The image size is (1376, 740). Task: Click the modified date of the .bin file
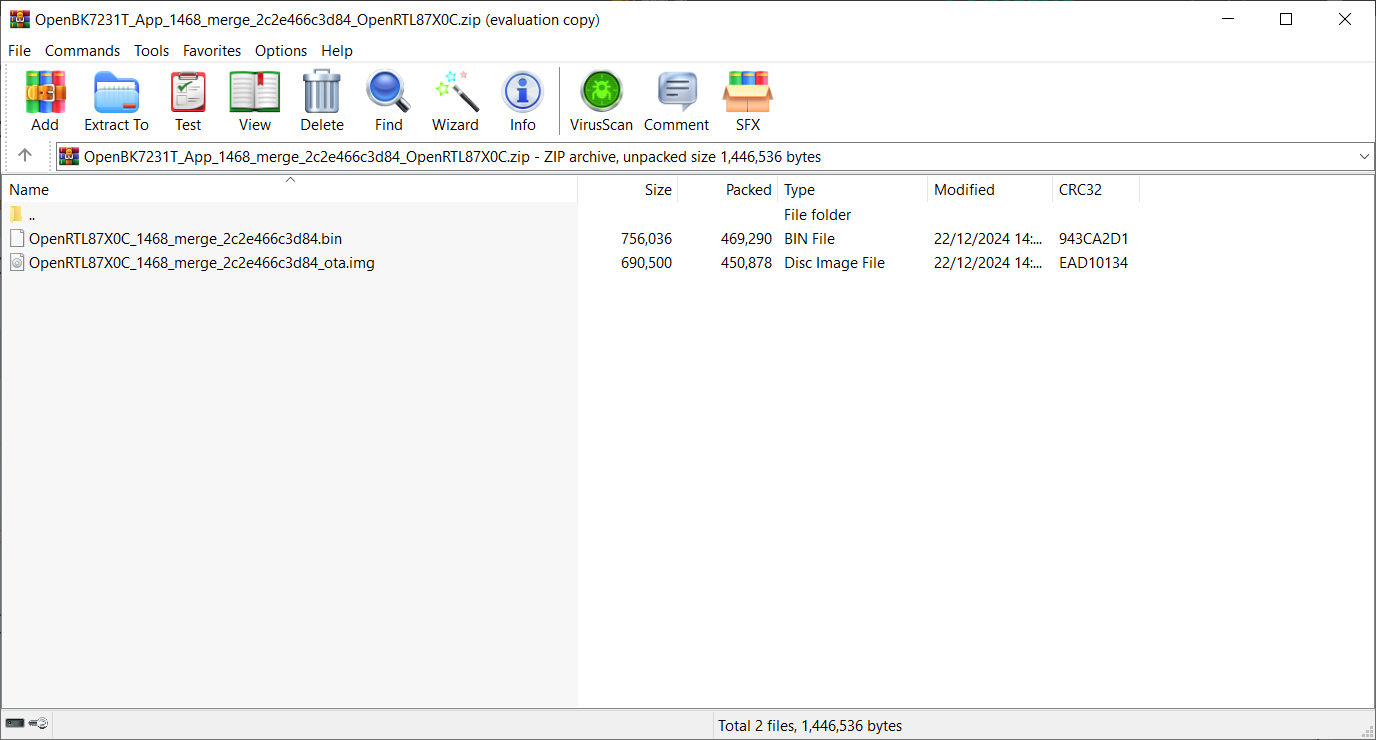(x=990, y=238)
